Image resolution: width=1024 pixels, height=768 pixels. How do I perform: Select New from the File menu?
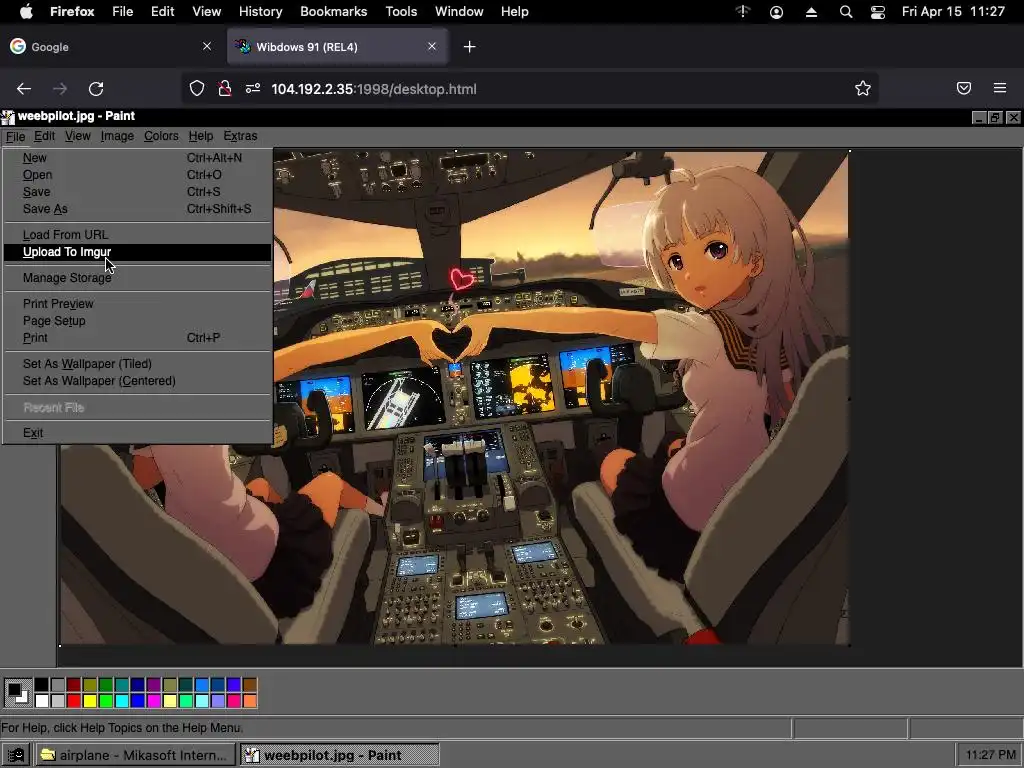[137, 158]
